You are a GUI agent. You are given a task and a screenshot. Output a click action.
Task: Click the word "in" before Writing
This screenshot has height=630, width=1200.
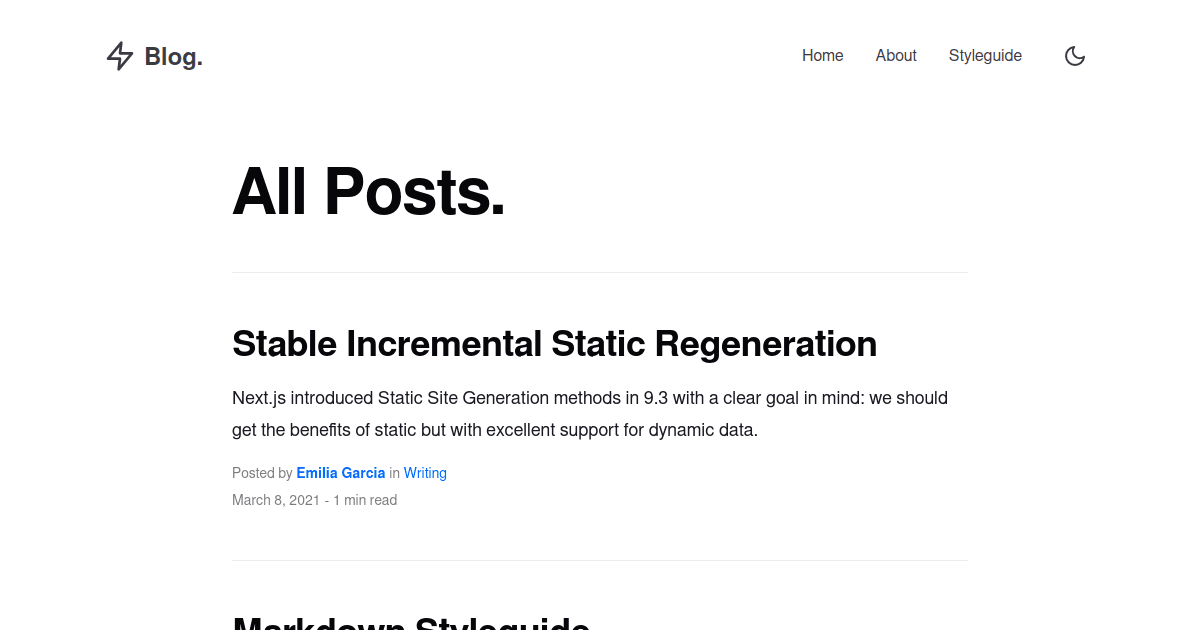[394, 473]
